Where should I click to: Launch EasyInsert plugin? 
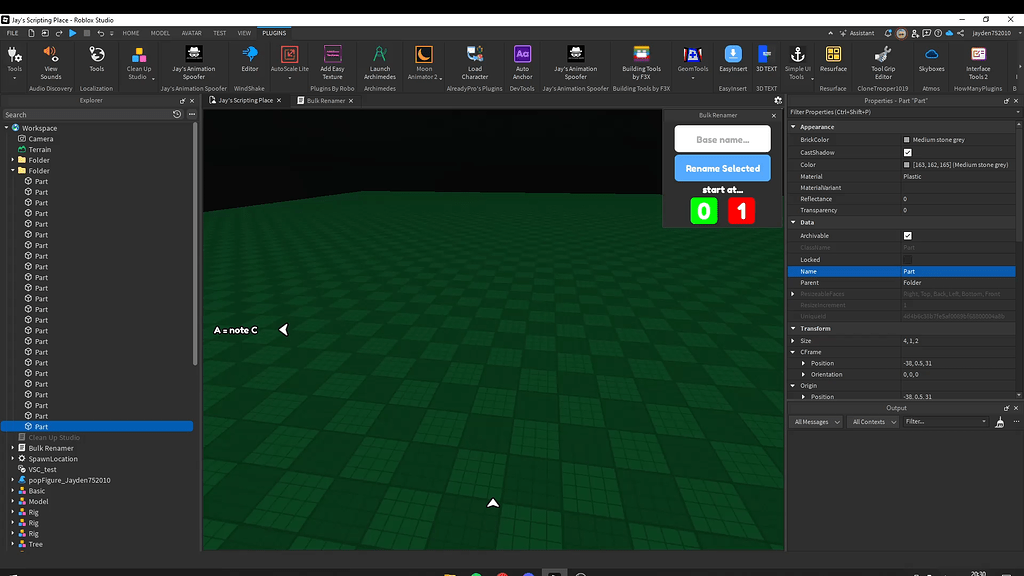(x=733, y=59)
